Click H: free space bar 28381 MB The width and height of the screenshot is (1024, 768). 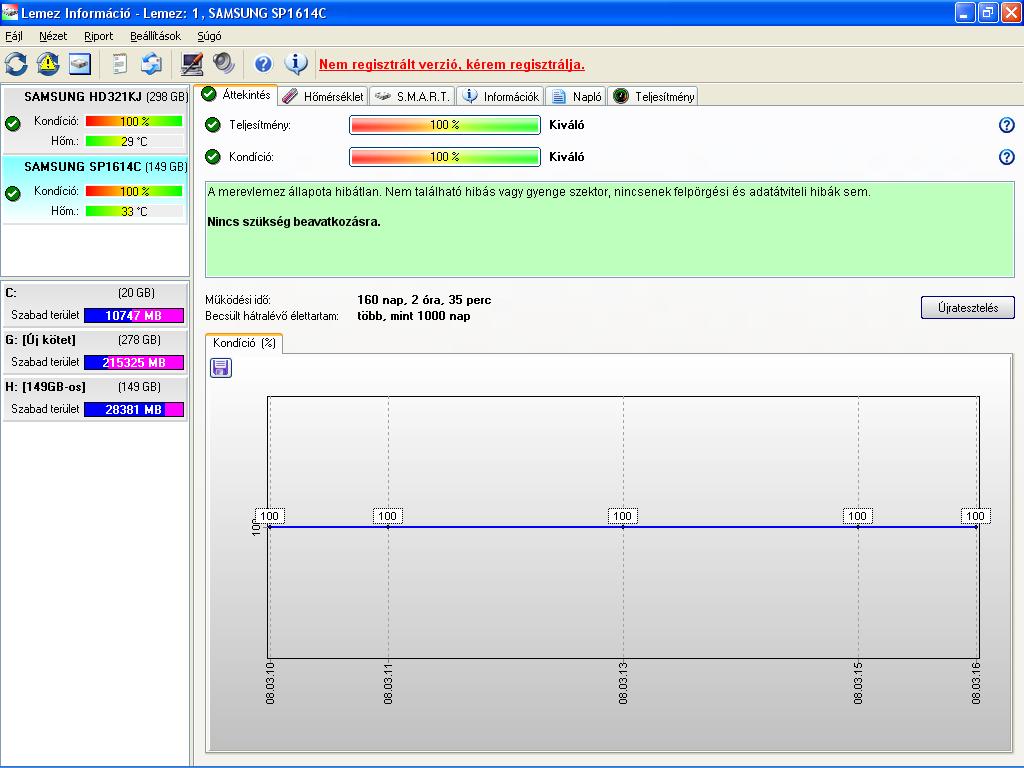click(134, 409)
